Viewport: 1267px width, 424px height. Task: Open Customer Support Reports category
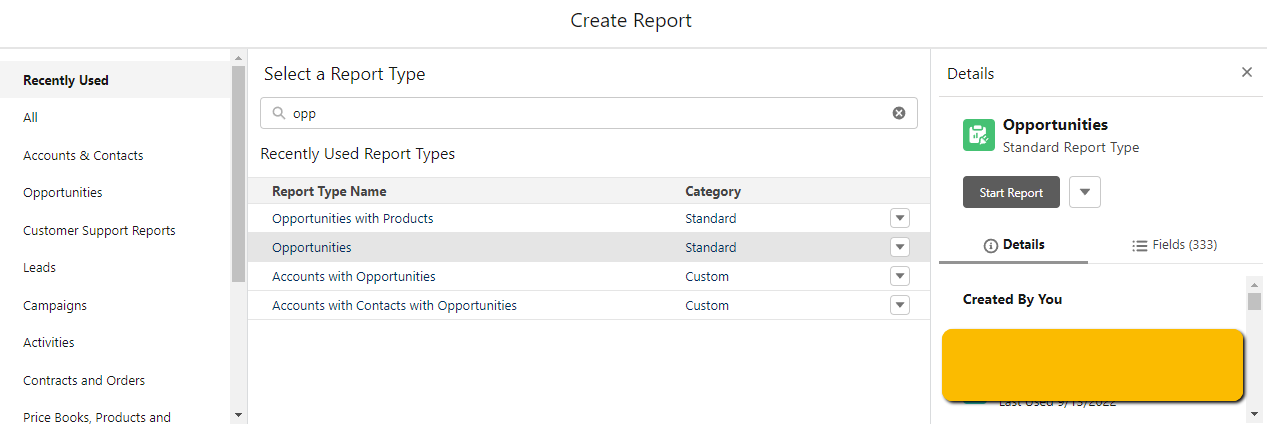coord(99,230)
